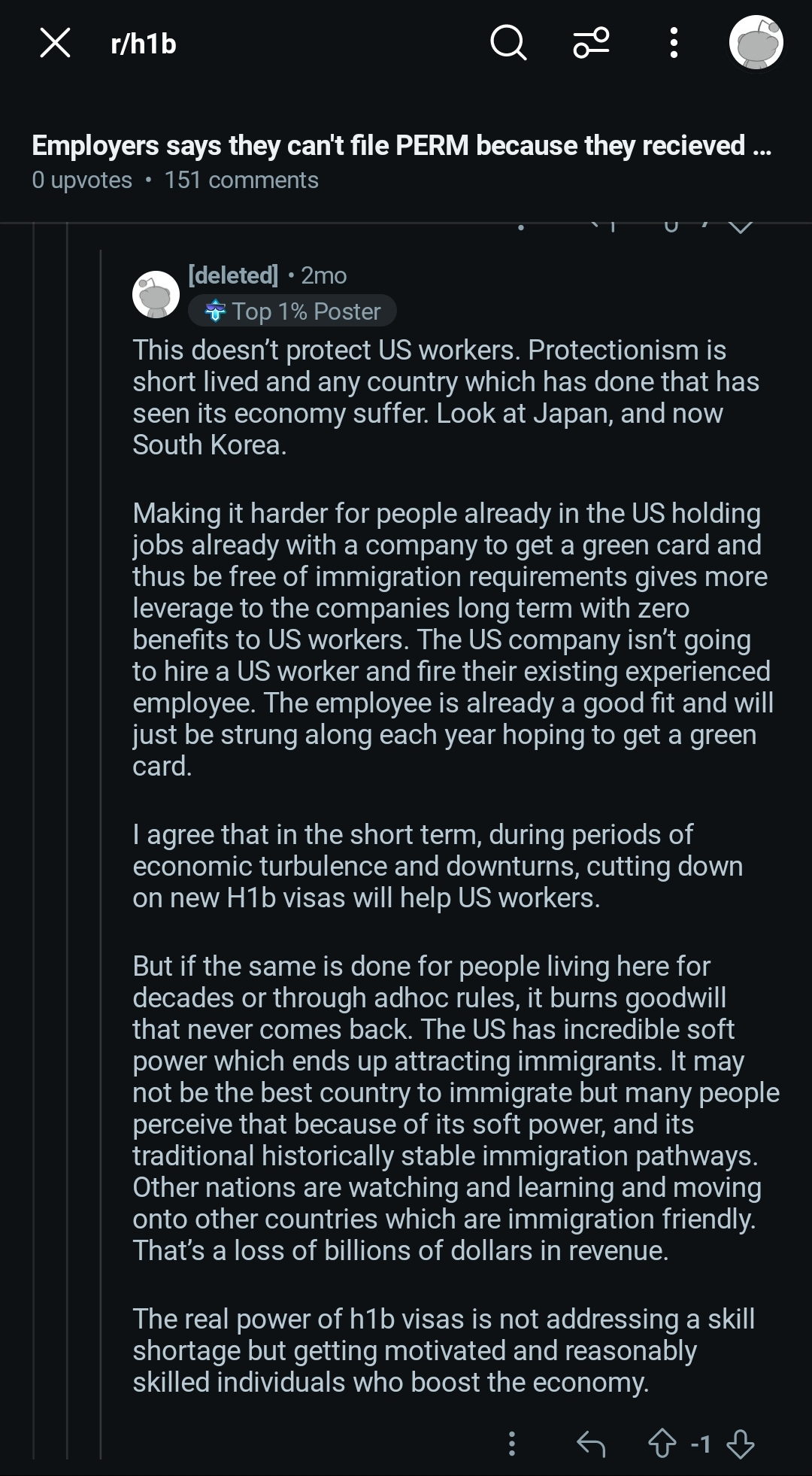
Task: Tap the Top 1% Poster badge
Action: [292, 311]
